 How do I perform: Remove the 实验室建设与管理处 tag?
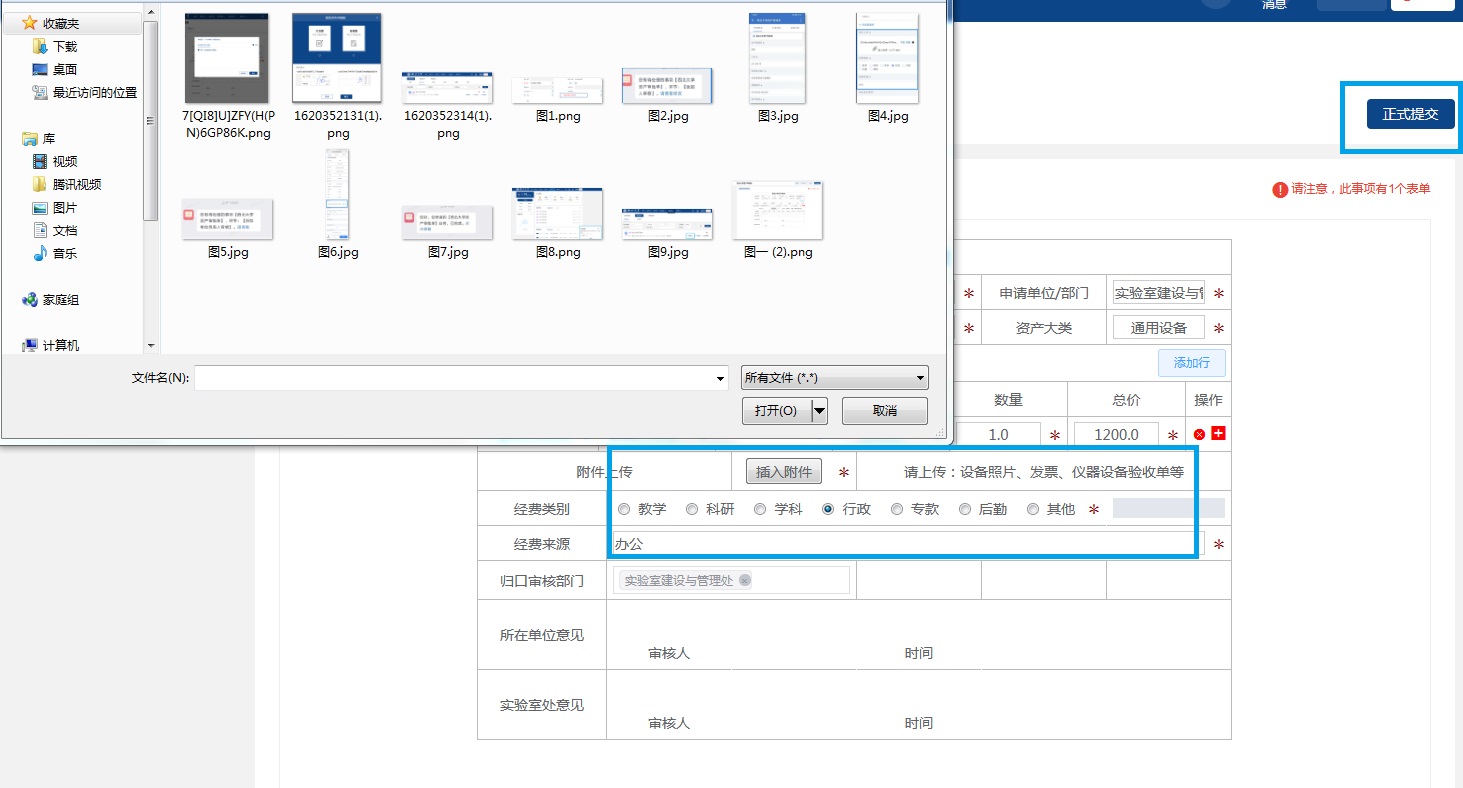(745, 580)
